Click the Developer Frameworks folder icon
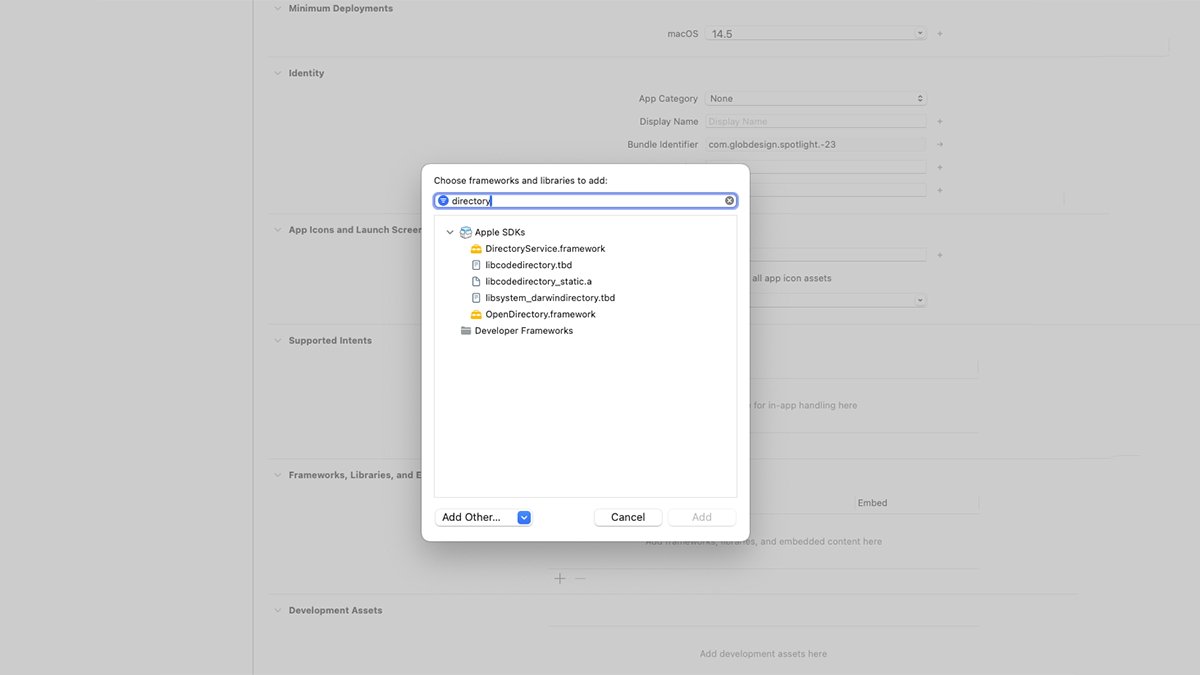 [x=466, y=331]
